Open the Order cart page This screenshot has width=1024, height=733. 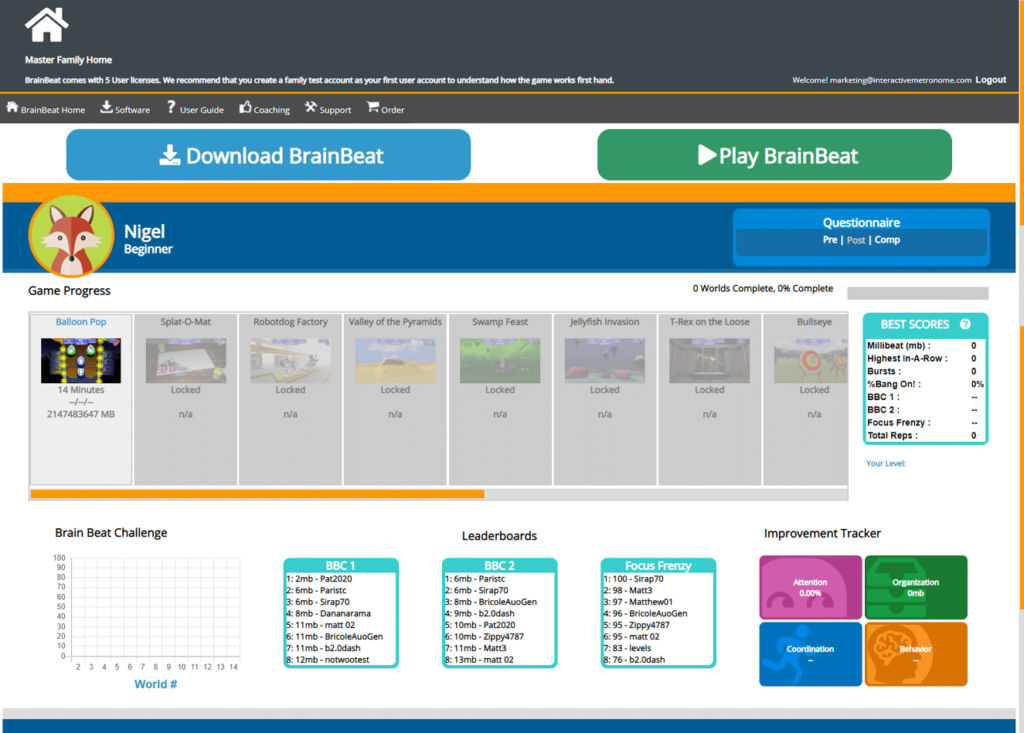click(x=386, y=109)
